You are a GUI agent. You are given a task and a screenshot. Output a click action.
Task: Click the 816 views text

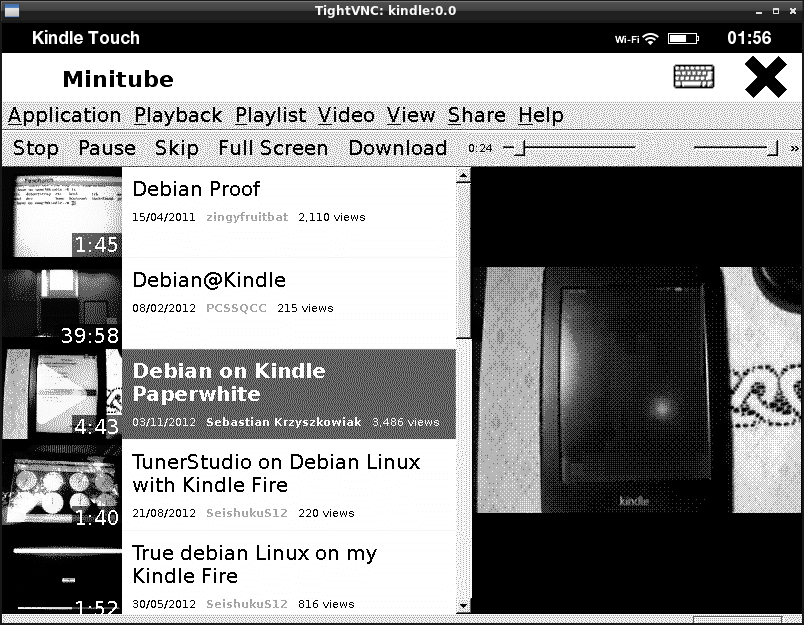[x=326, y=604]
